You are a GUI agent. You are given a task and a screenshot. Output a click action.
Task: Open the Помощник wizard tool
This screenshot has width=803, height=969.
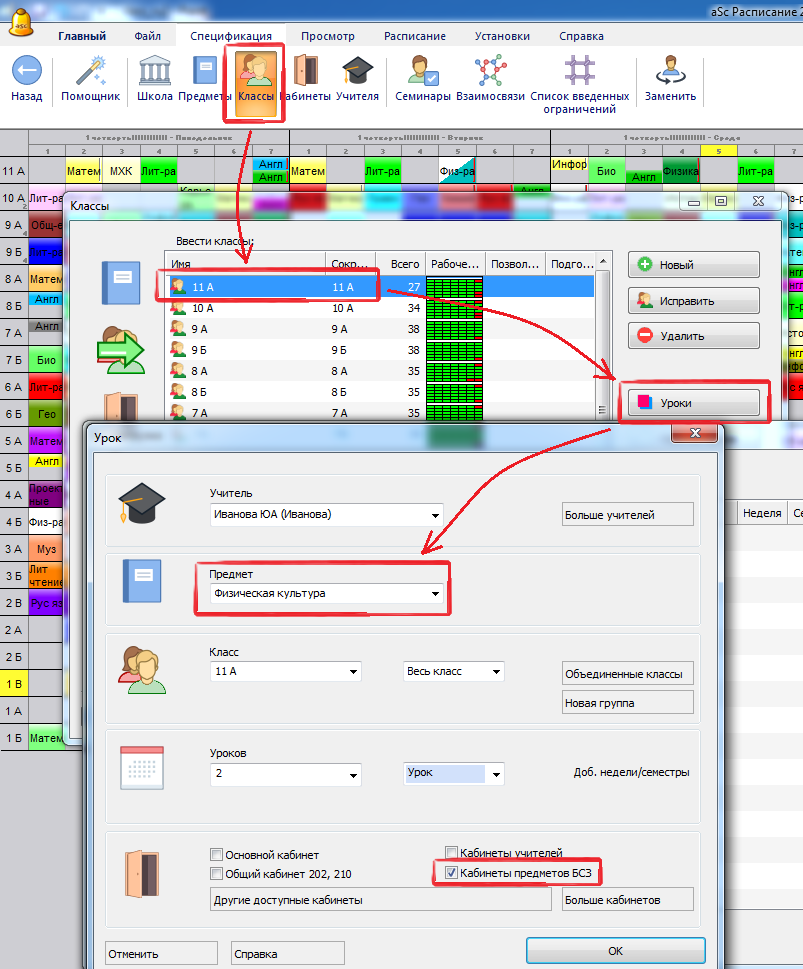tap(90, 72)
